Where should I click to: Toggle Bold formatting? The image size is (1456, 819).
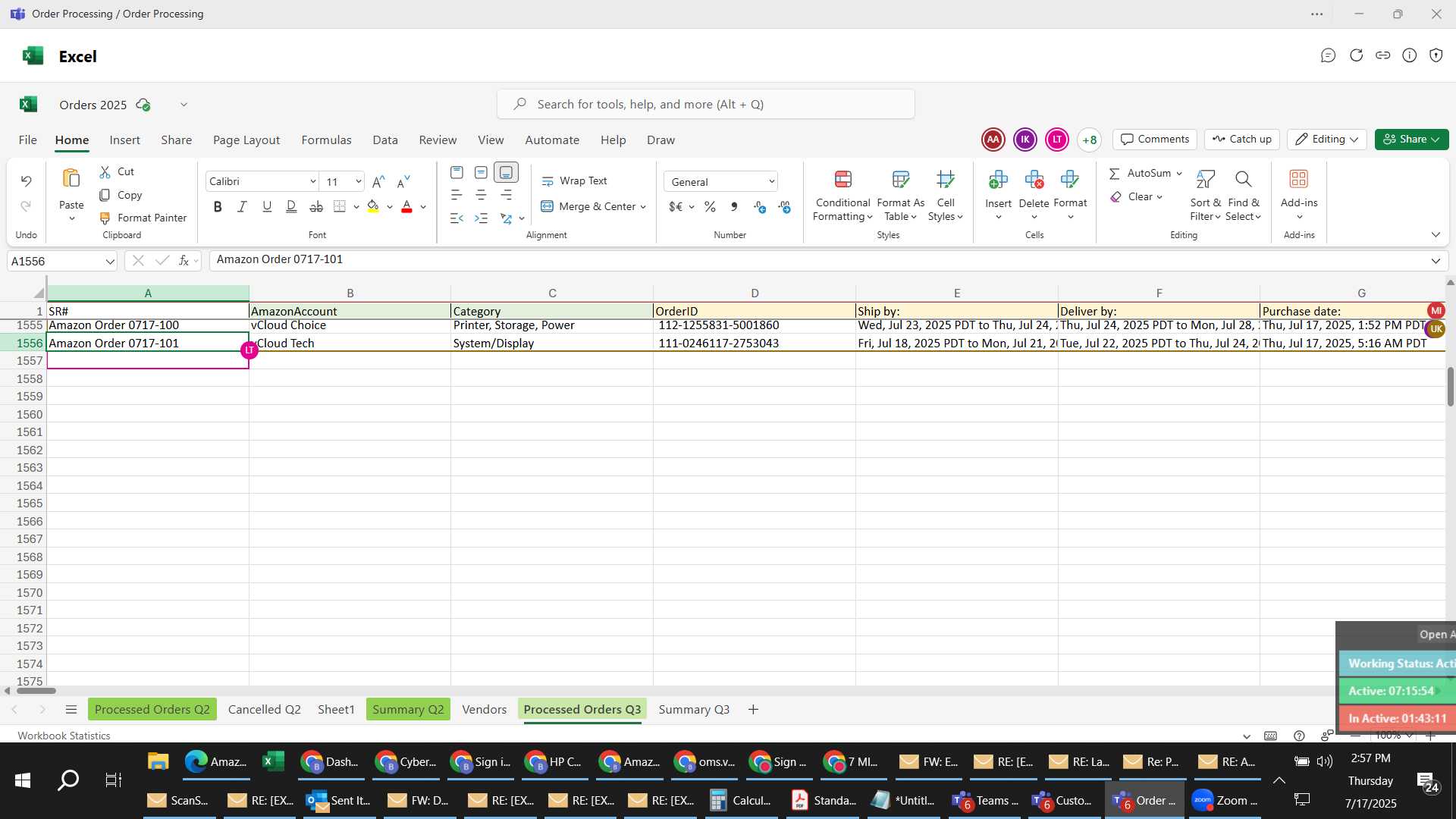pyautogui.click(x=218, y=206)
